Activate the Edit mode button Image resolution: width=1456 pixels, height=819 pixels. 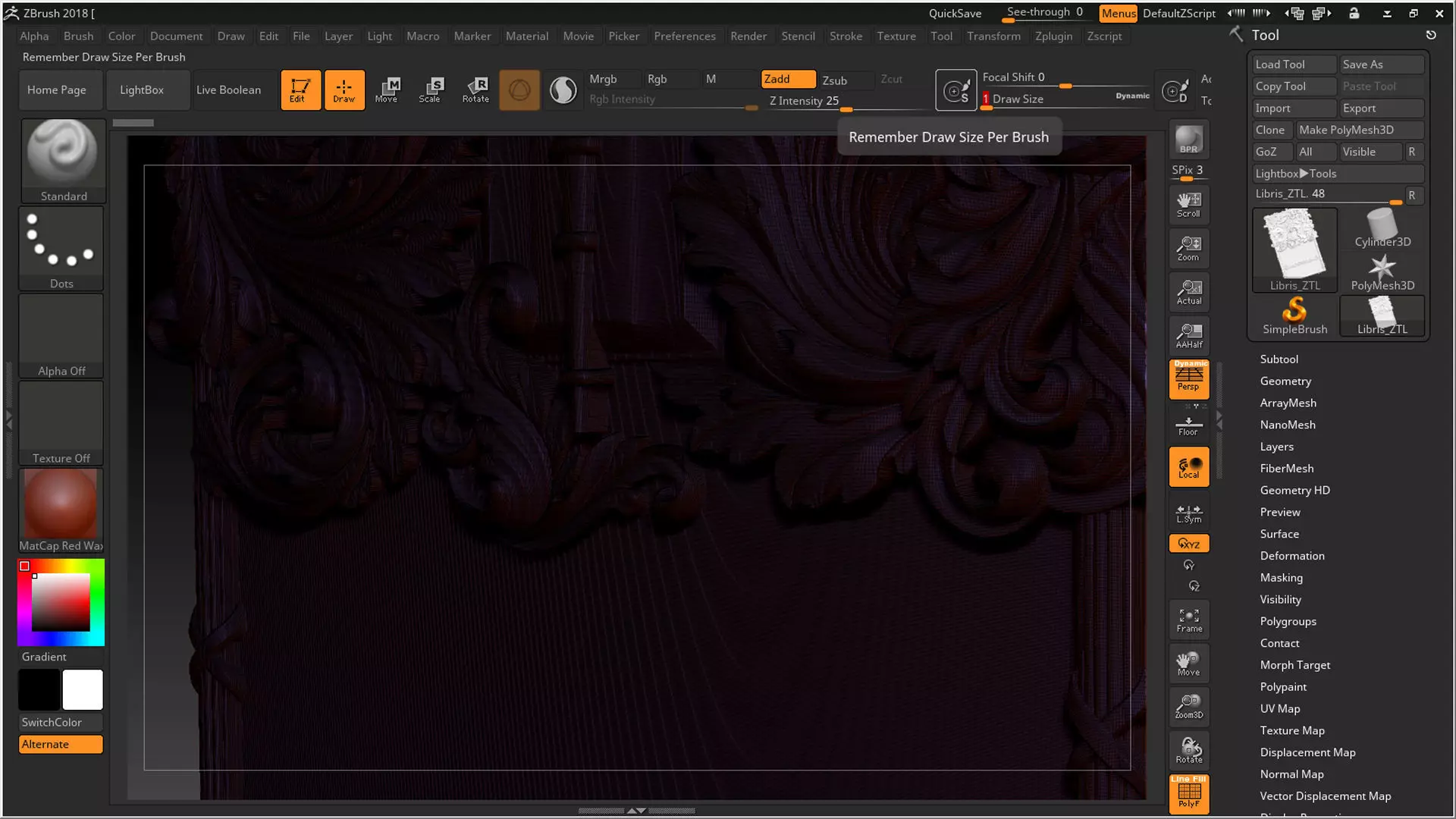[x=300, y=89]
